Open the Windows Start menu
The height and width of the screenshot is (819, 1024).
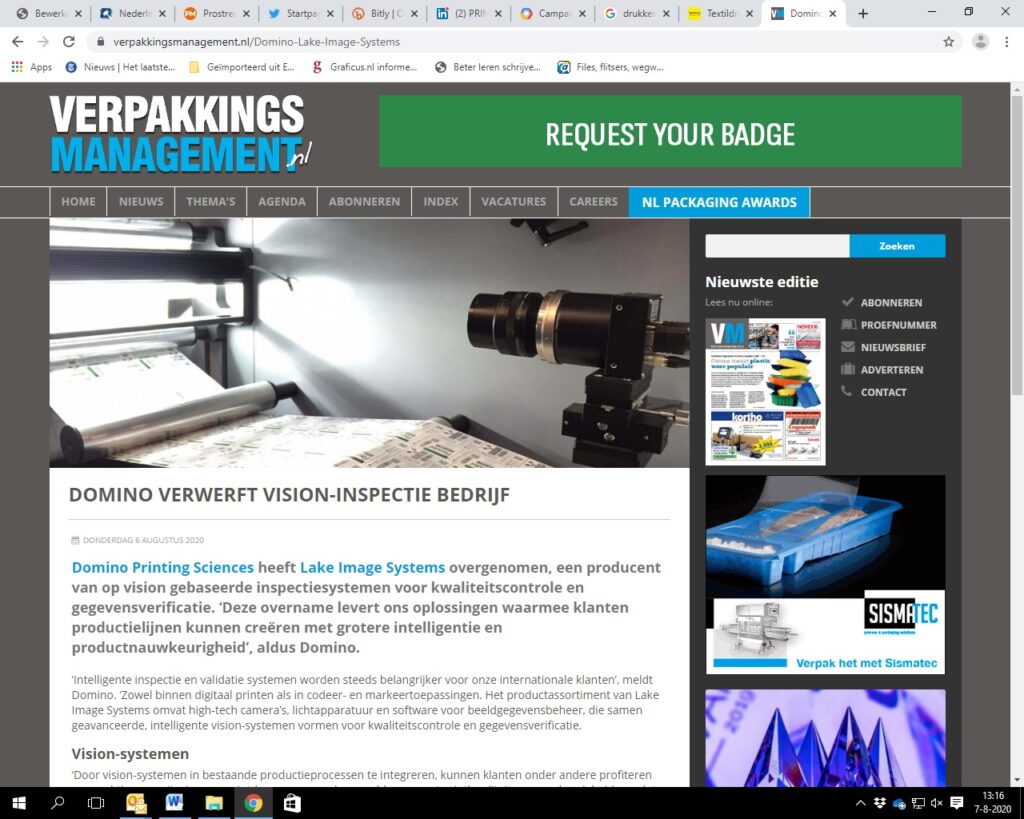(19, 803)
